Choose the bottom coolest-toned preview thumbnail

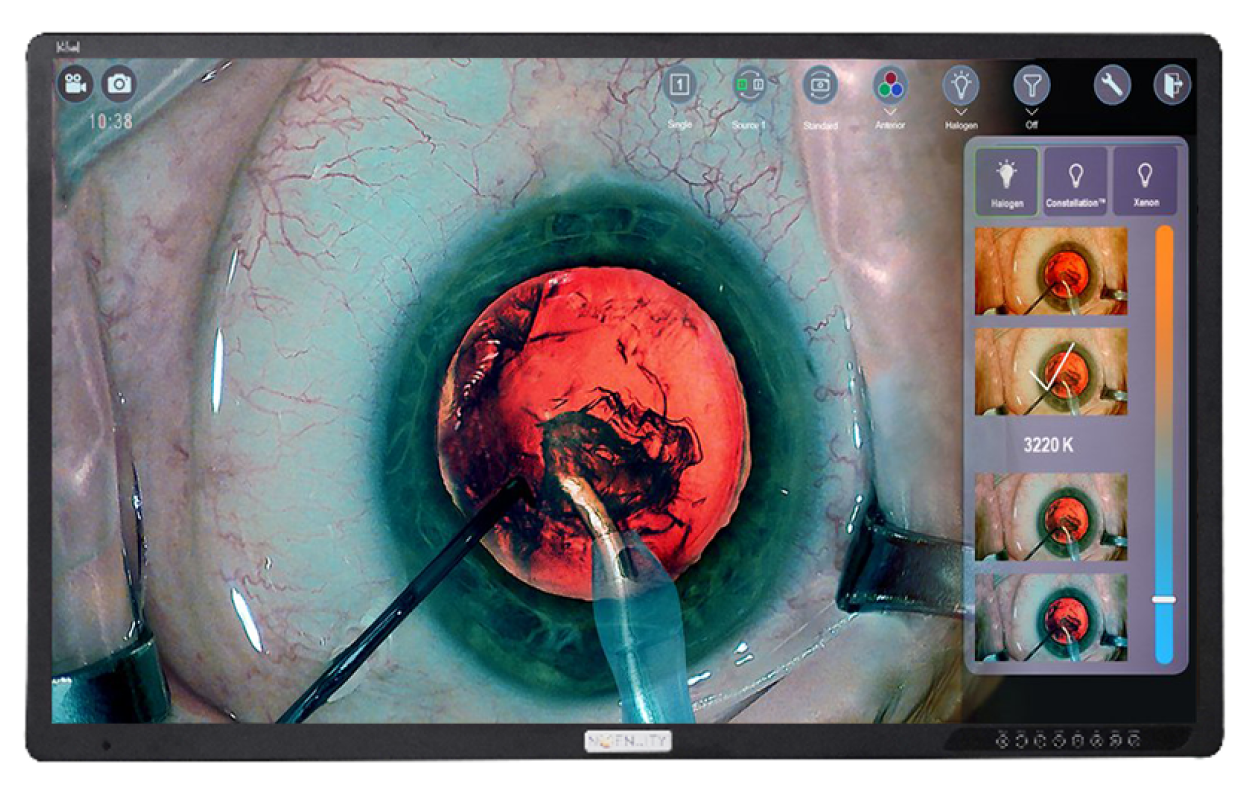tap(1050, 617)
